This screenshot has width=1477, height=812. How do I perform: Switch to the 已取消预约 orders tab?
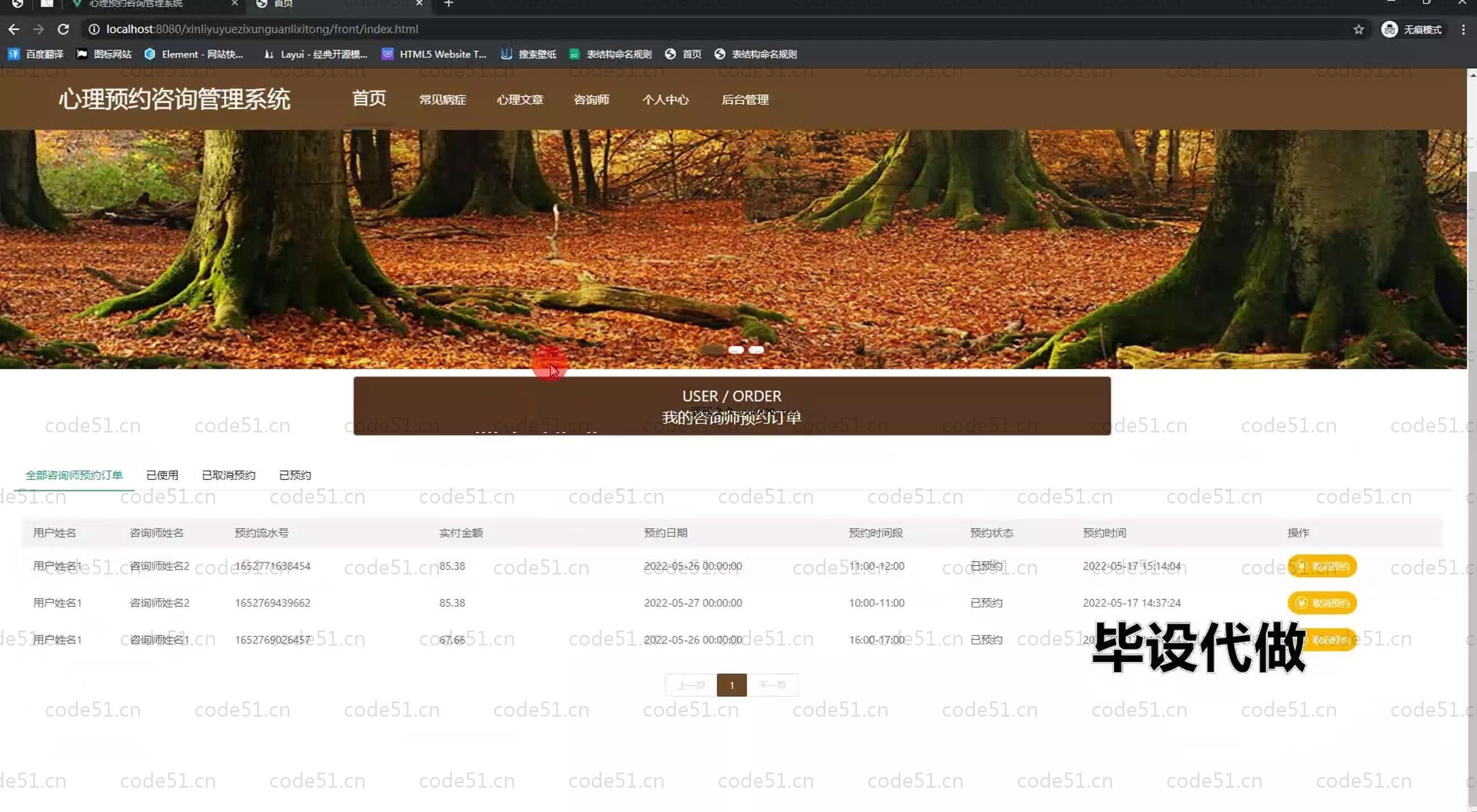pyautogui.click(x=229, y=475)
